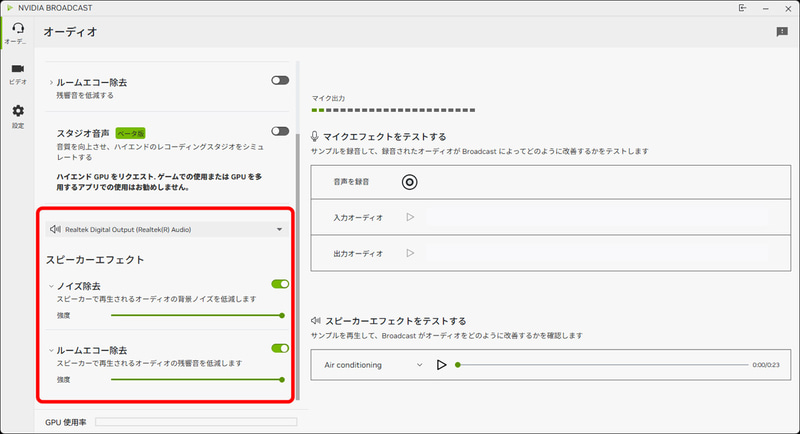This screenshot has height=434, width=800.
Task: Click the オーディオ page title
Action: click(70, 32)
